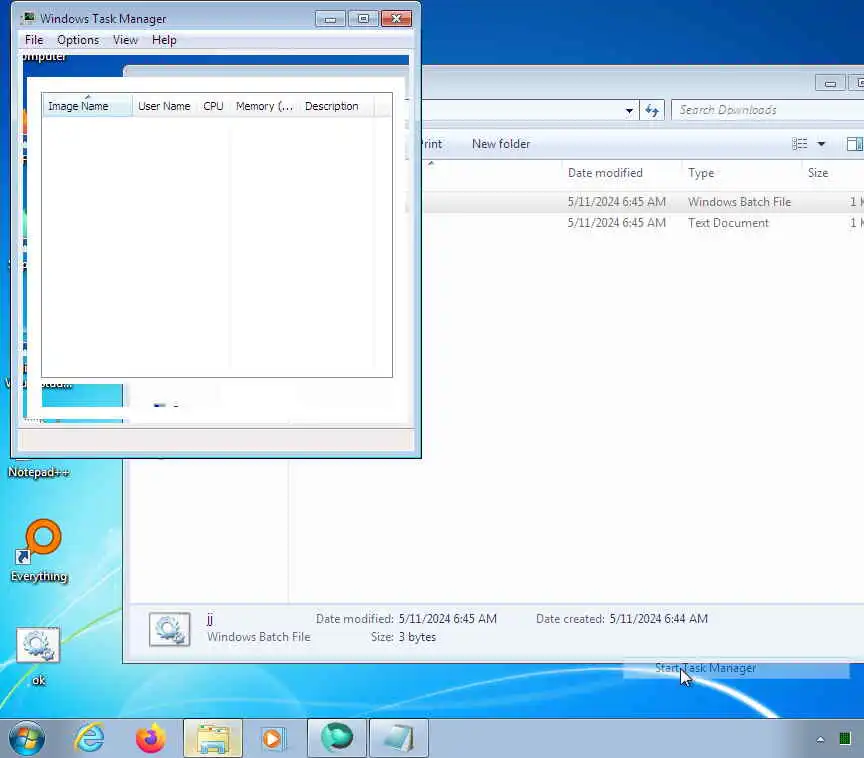Sort processes by Description column
This screenshot has width=864, height=758.
[x=336, y=106]
